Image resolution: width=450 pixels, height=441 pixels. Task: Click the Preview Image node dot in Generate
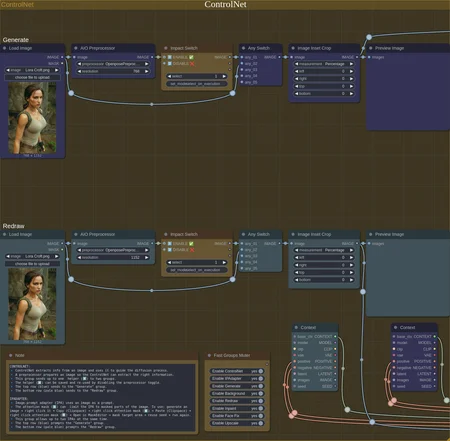click(370, 48)
